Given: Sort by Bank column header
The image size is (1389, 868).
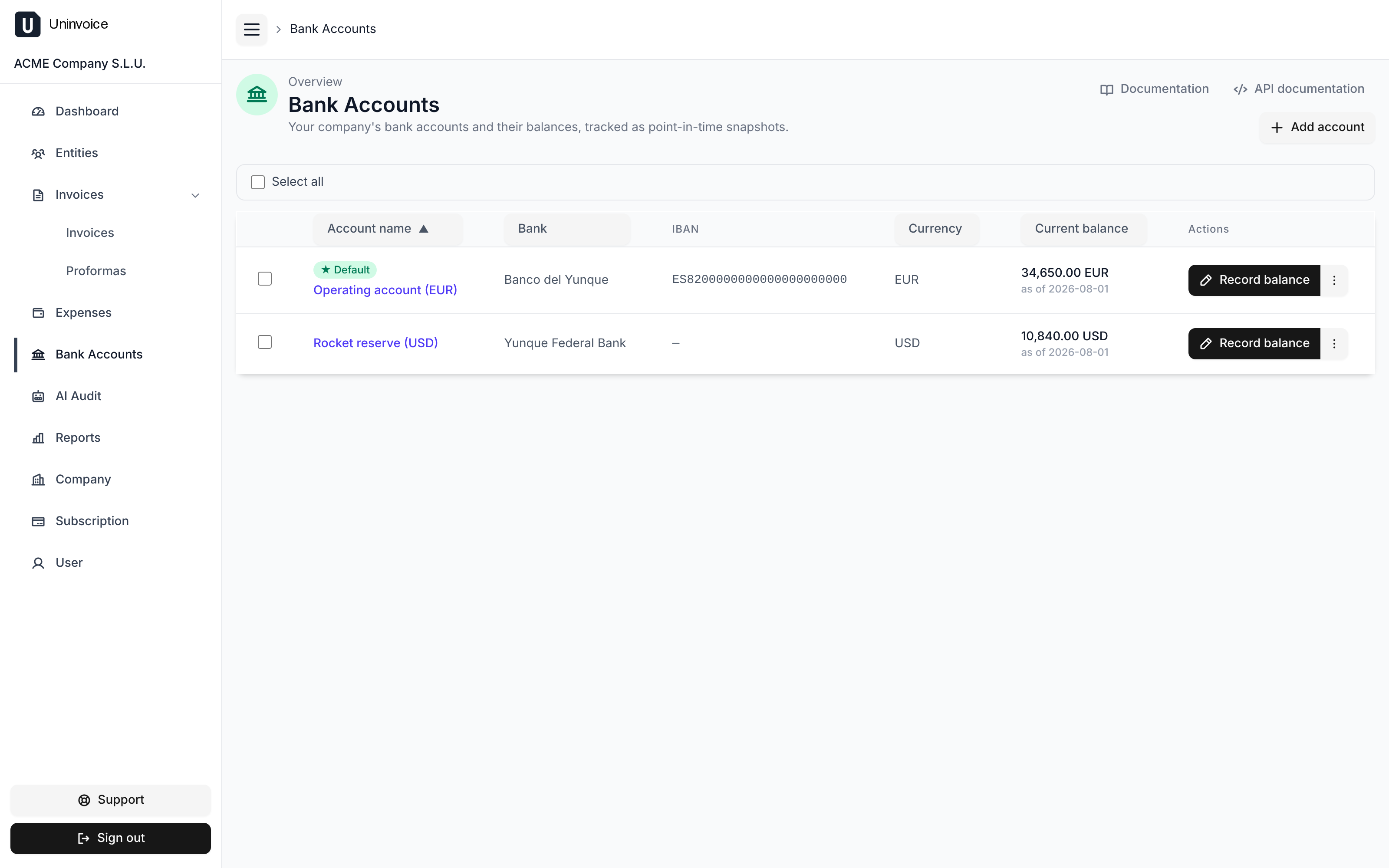Looking at the screenshot, I should pos(567,229).
